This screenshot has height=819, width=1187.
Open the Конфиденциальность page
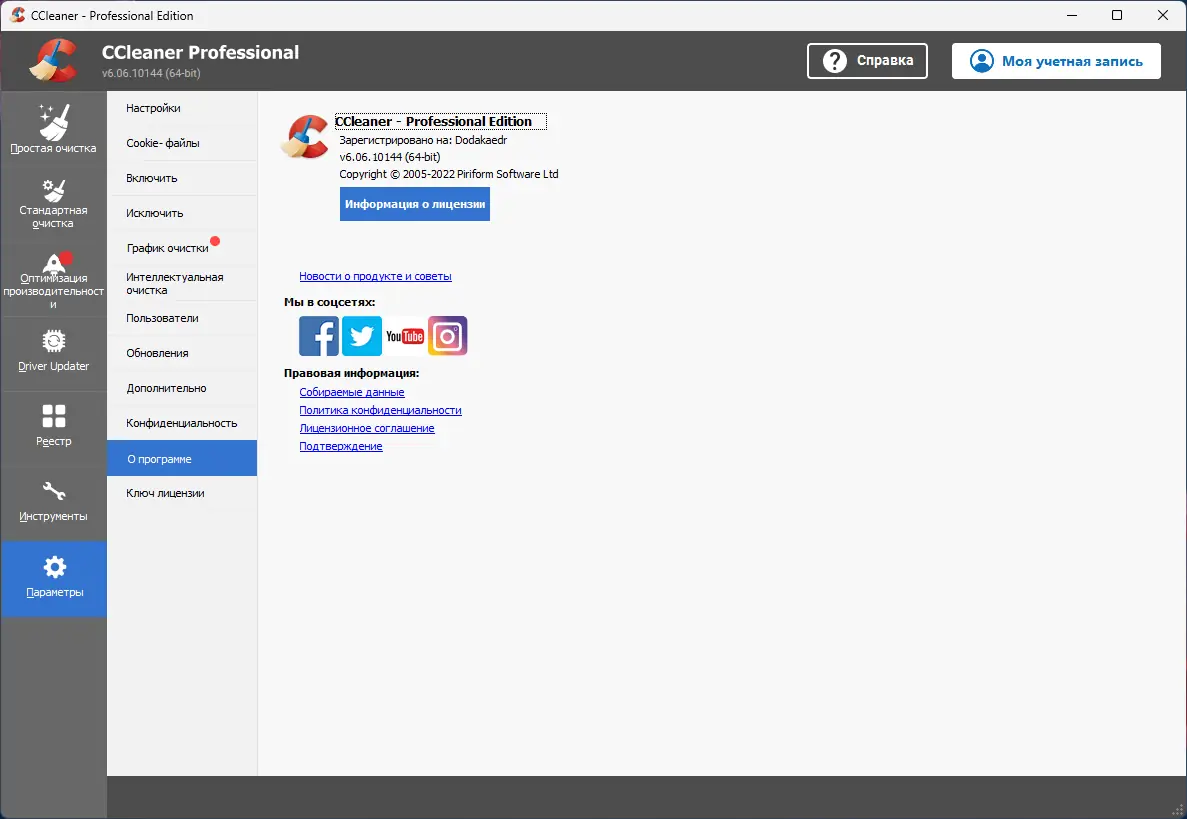(182, 423)
